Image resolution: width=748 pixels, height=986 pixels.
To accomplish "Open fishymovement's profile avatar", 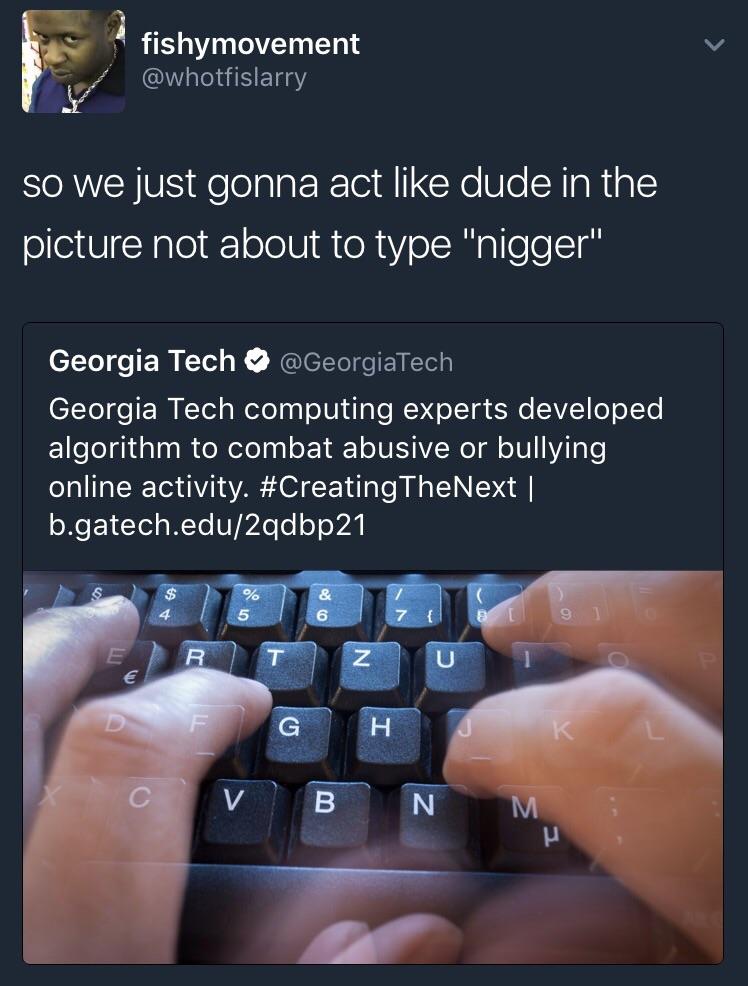I will (x=73, y=61).
